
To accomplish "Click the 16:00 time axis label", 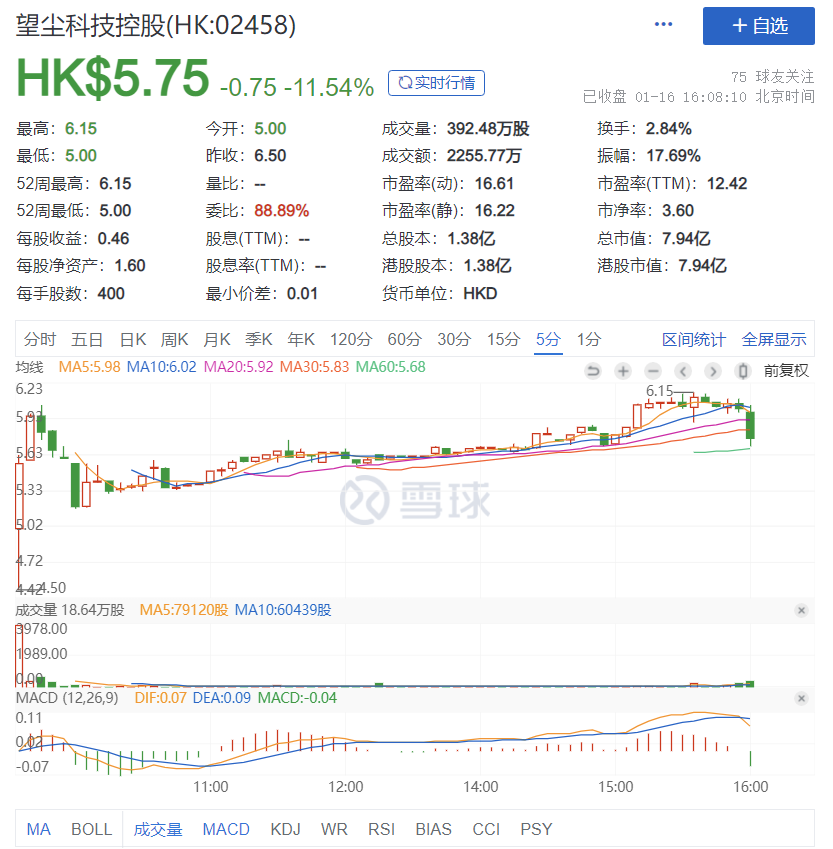I will pos(750,786).
